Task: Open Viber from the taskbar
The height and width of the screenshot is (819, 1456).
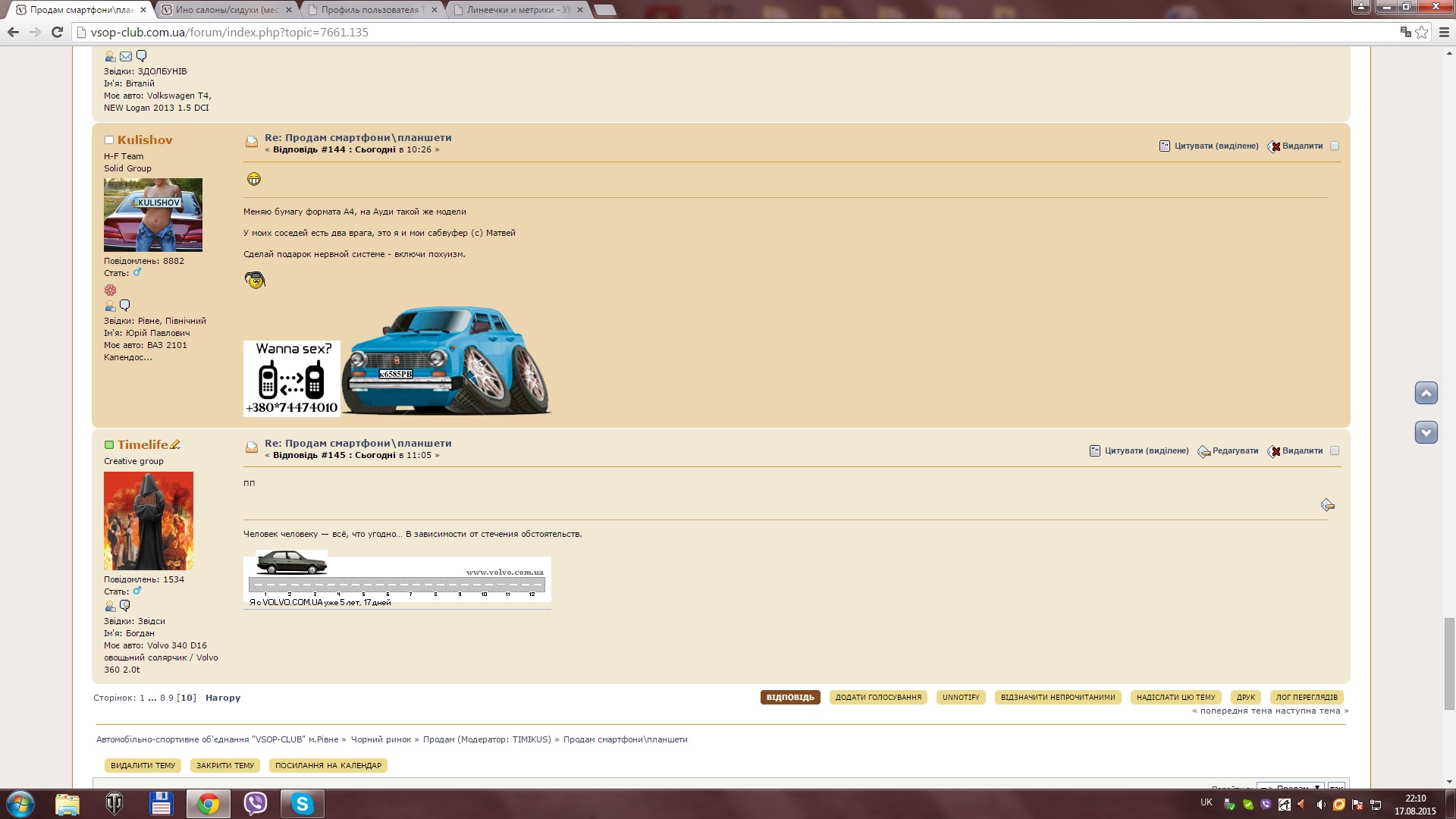Action: (256, 804)
